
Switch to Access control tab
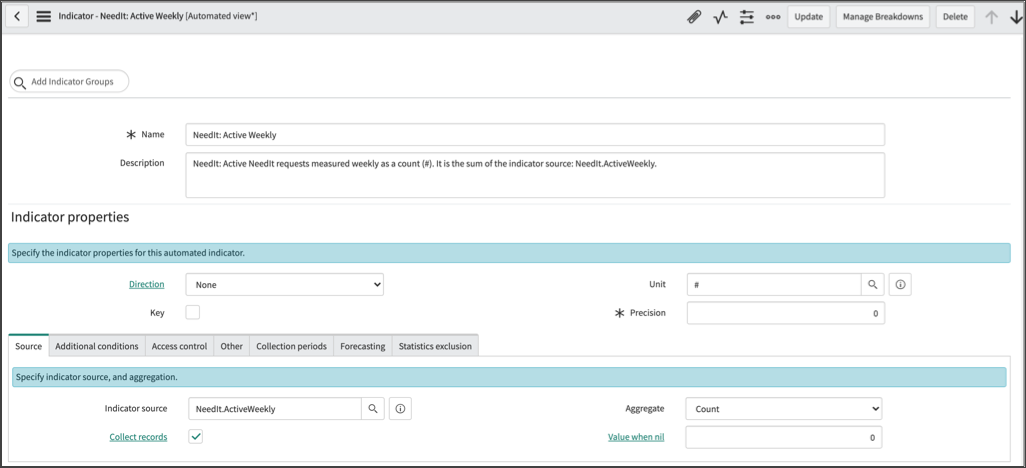(179, 346)
